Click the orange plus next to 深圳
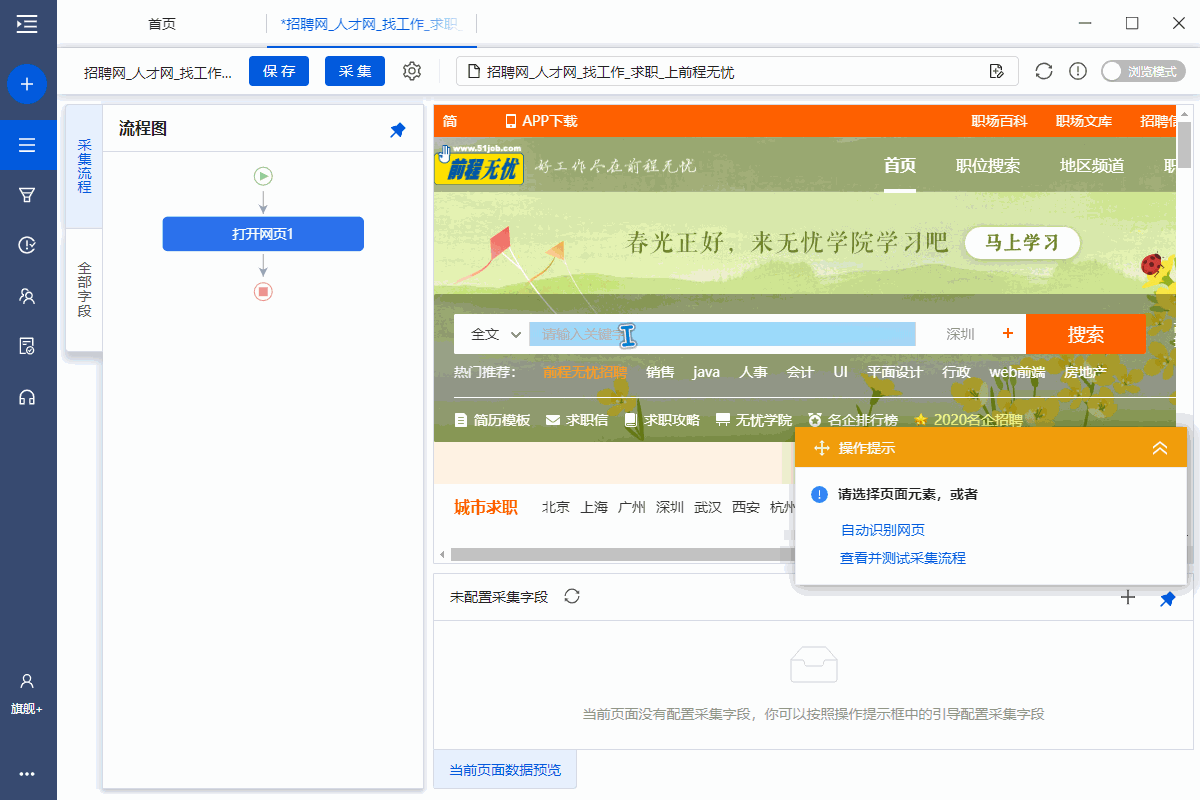 click(1007, 333)
